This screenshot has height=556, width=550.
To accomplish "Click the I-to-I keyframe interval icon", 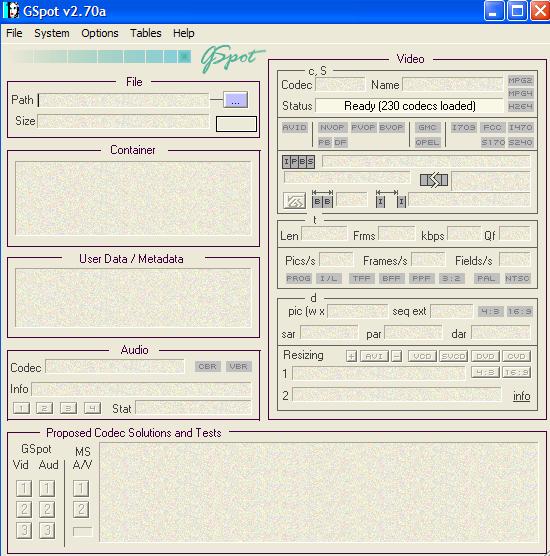I will [391, 199].
